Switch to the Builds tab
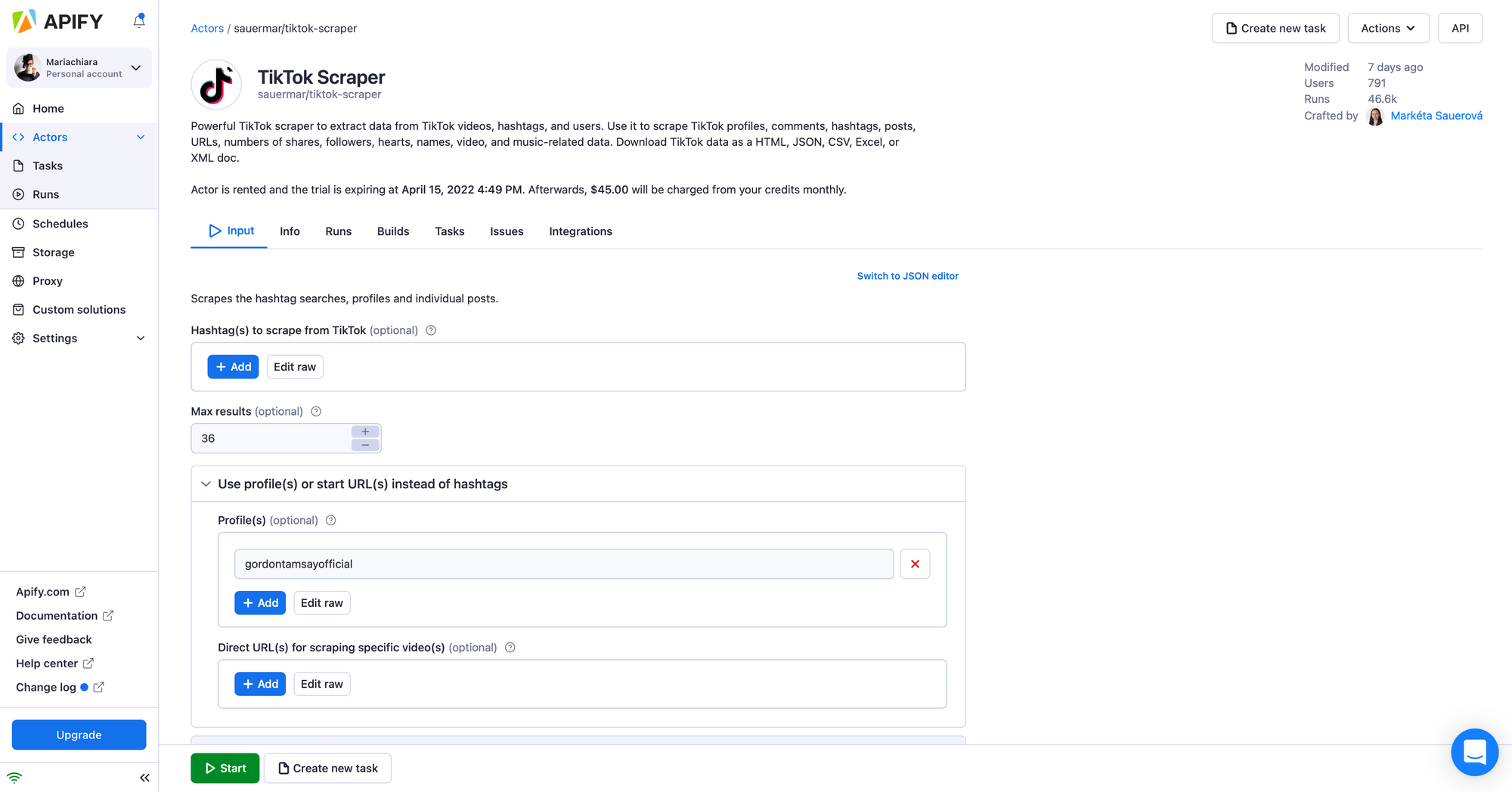The image size is (1512, 792). (x=393, y=231)
